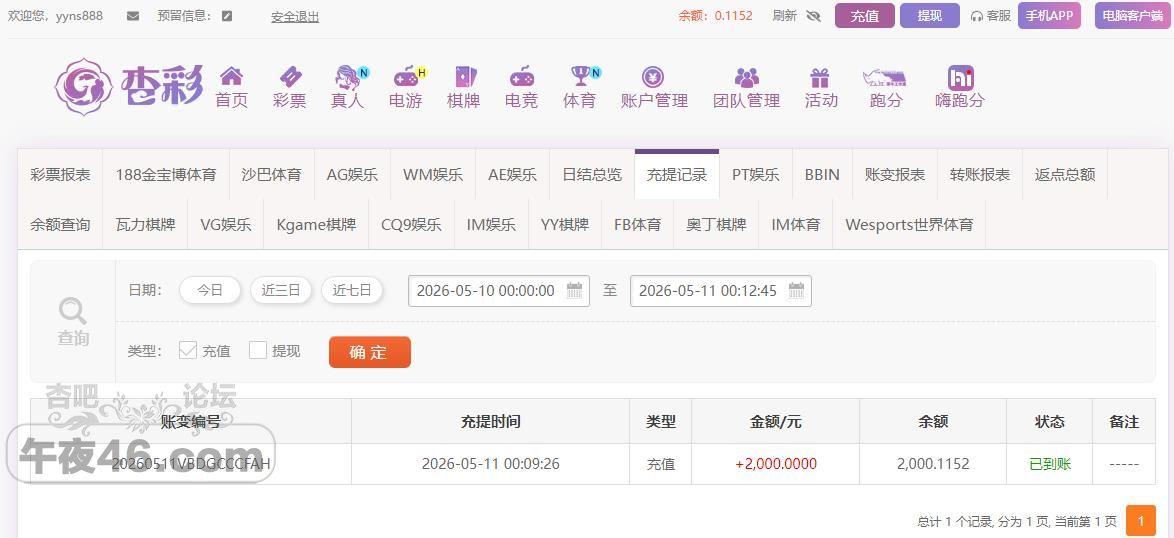
Task: Go to page 1 in pagination
Action: 1141,520
